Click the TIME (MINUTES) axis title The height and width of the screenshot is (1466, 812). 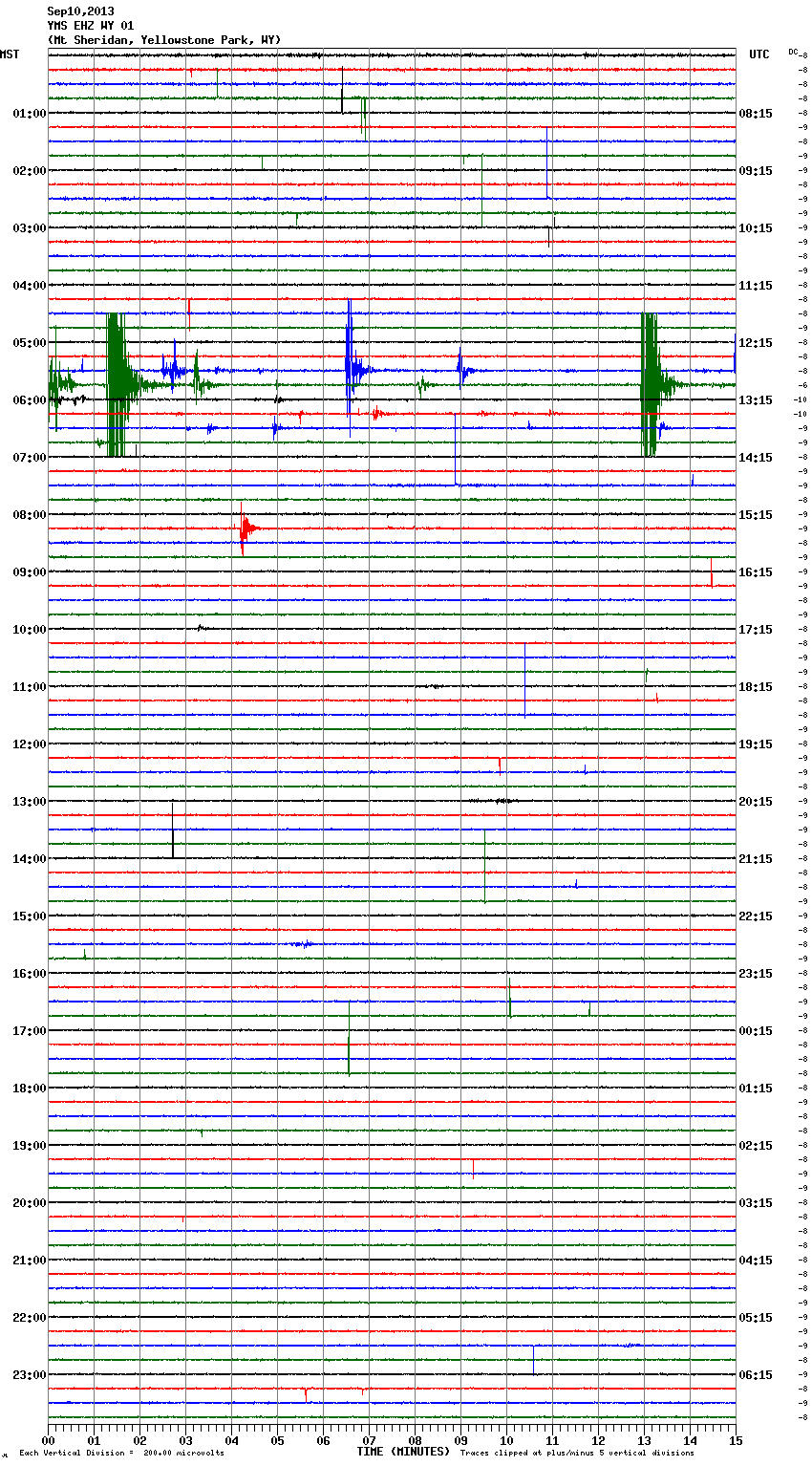(403, 1452)
